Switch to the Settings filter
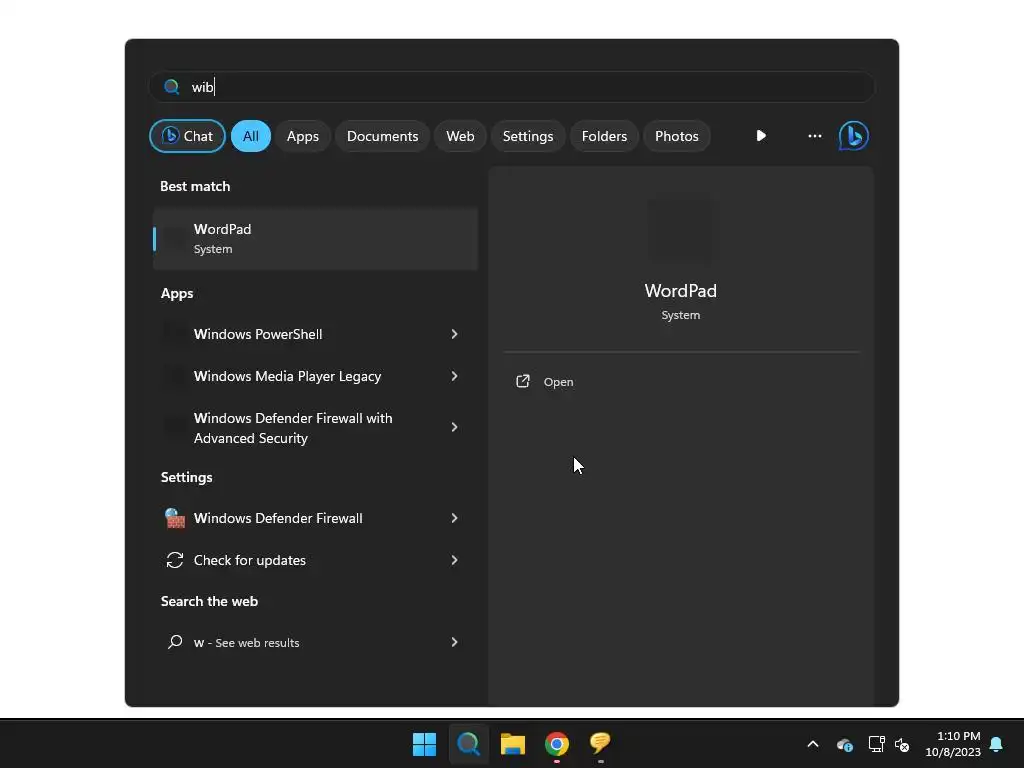Screen dimensions: 1024x768 pyautogui.click(x=528, y=136)
